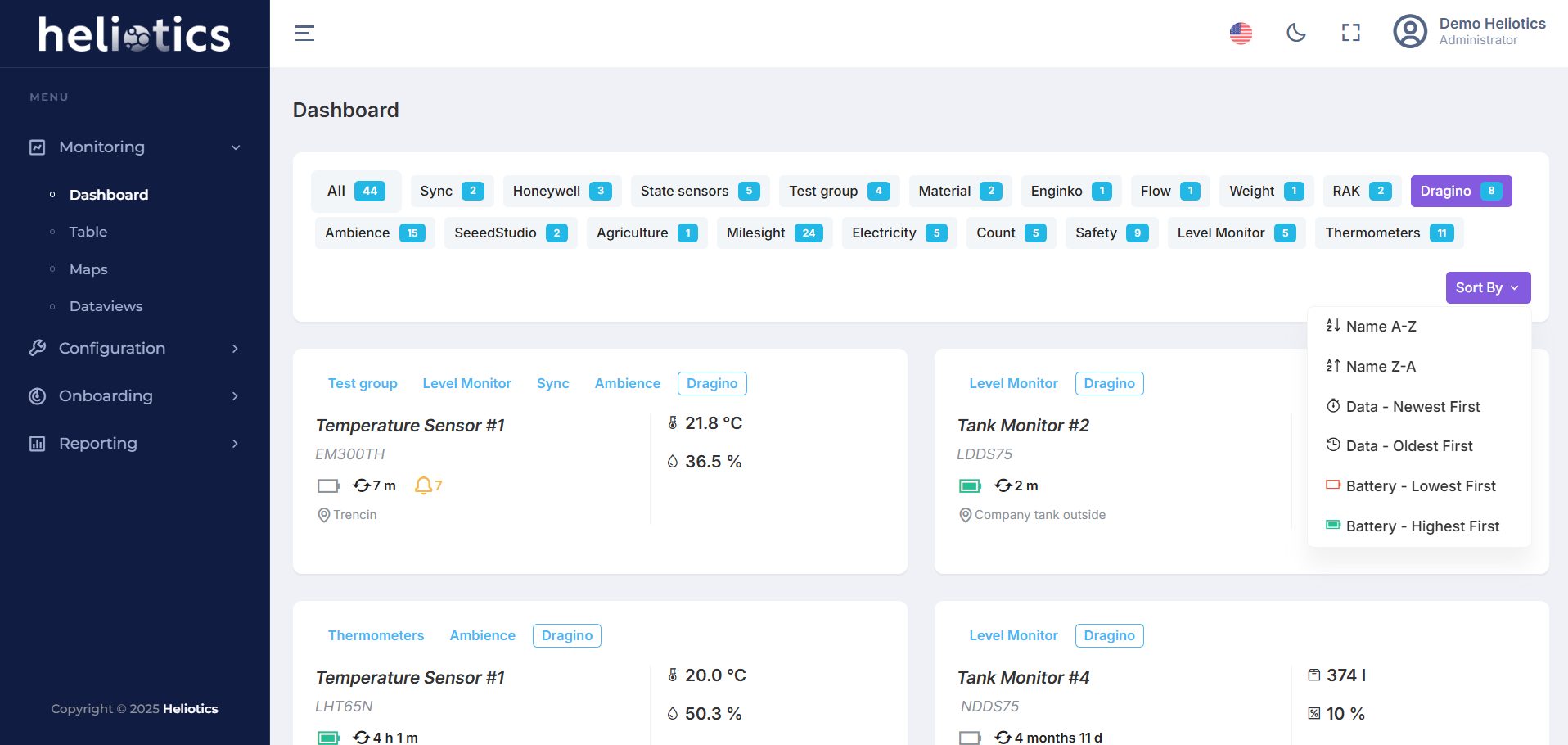Sort by Battery - Highest First
The image size is (1568, 745).
(x=1419, y=526)
